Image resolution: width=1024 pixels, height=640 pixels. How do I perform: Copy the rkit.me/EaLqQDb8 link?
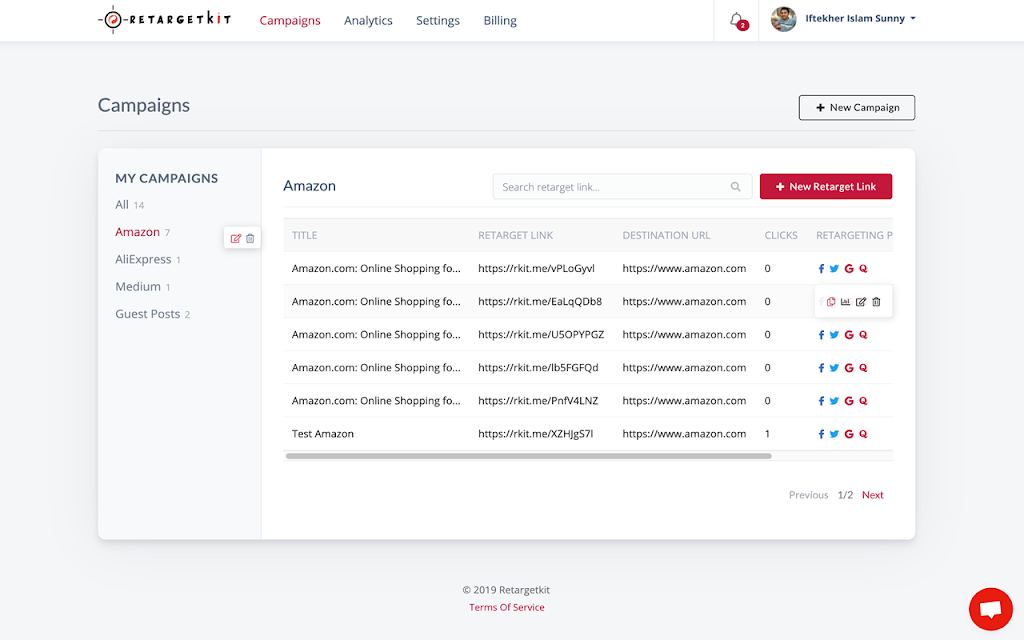(831, 302)
